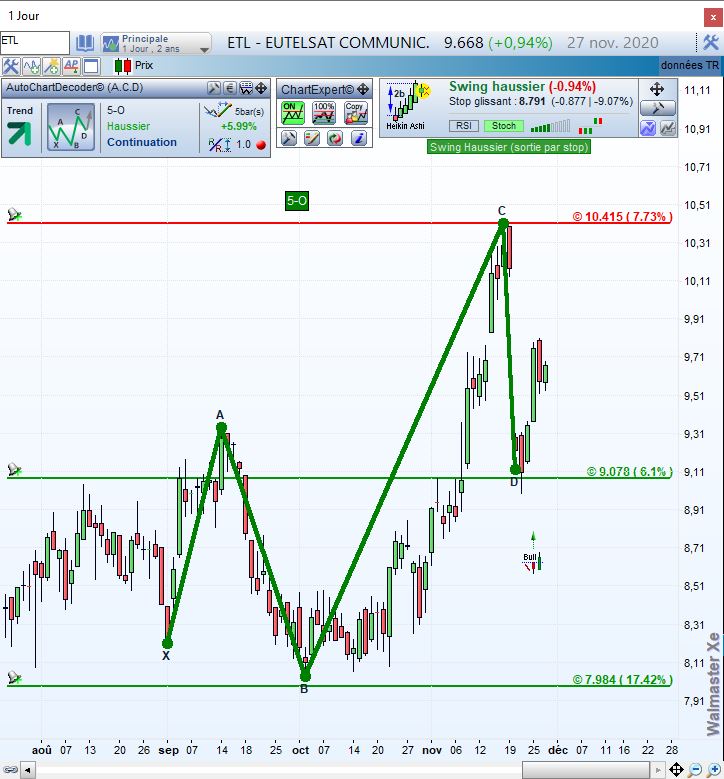Click the red-green stepped bars indicator
This screenshot has height=779, width=724.
[x=590, y=125]
